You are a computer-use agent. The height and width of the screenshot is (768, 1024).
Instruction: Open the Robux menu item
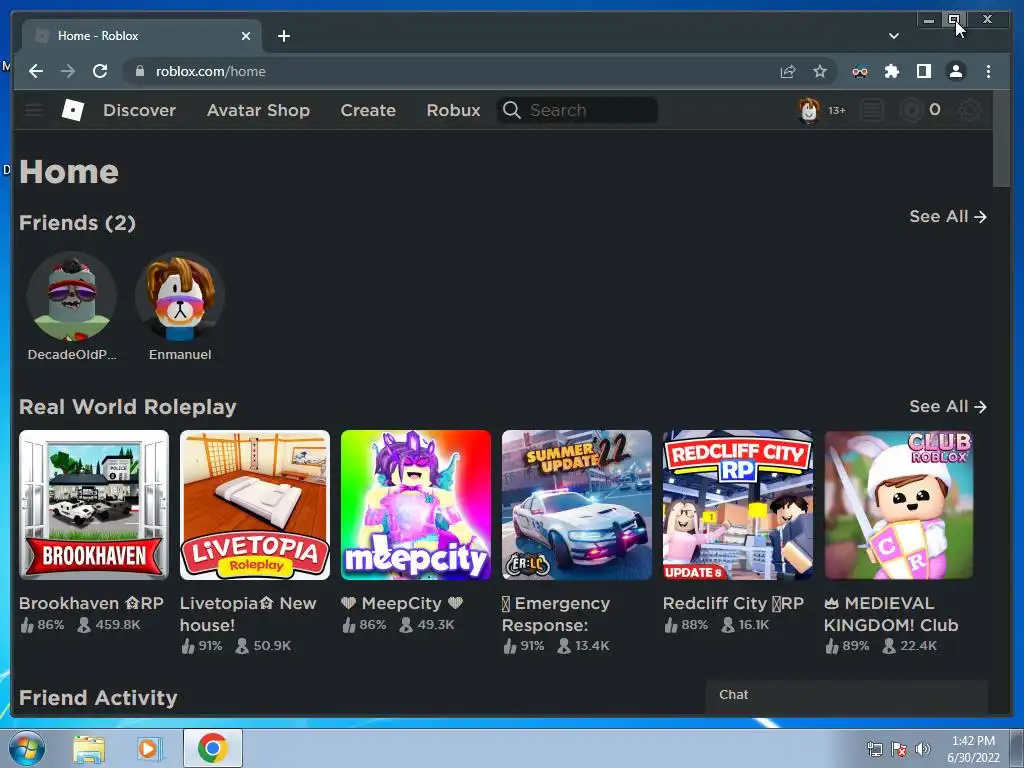(453, 110)
